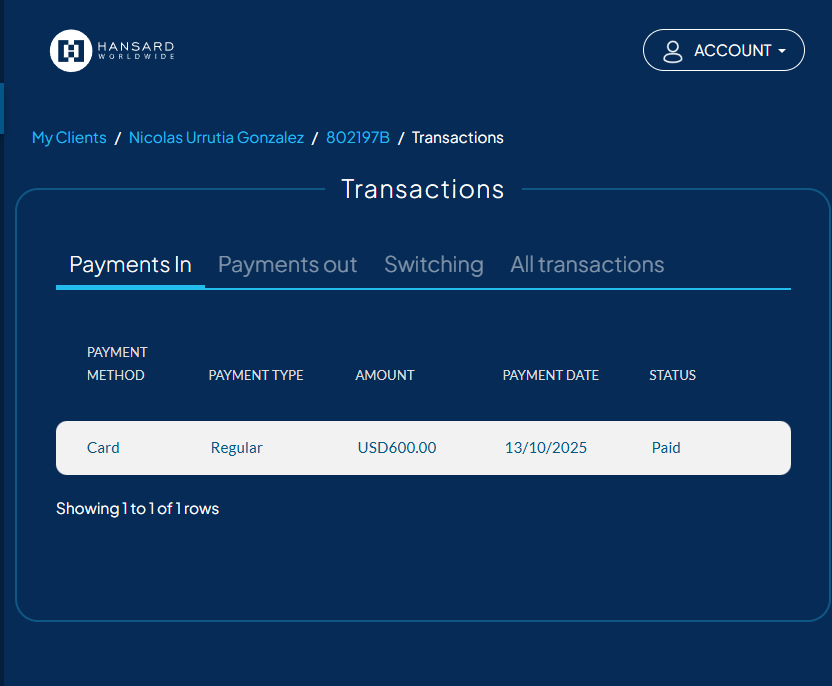Click the Hansard Worldwide wordmark text
This screenshot has width=832, height=686.
pos(136,50)
